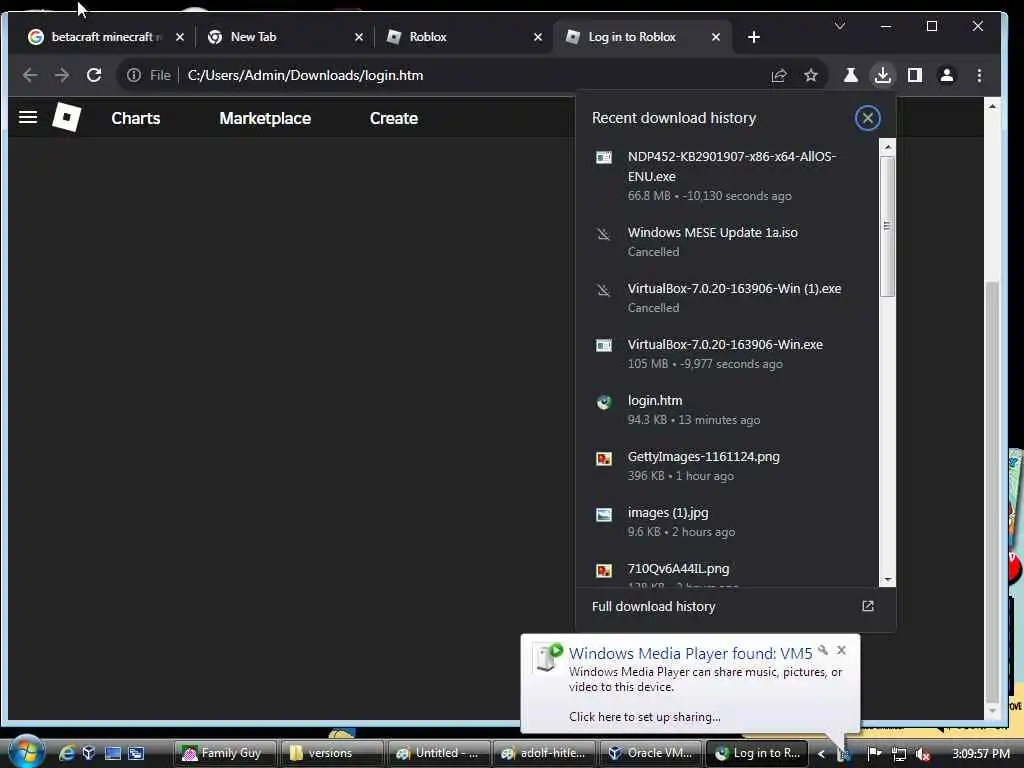Click VirtualBox-7.0.20-163906-Win.exe file icon
This screenshot has width=1024, height=768.
click(x=603, y=345)
